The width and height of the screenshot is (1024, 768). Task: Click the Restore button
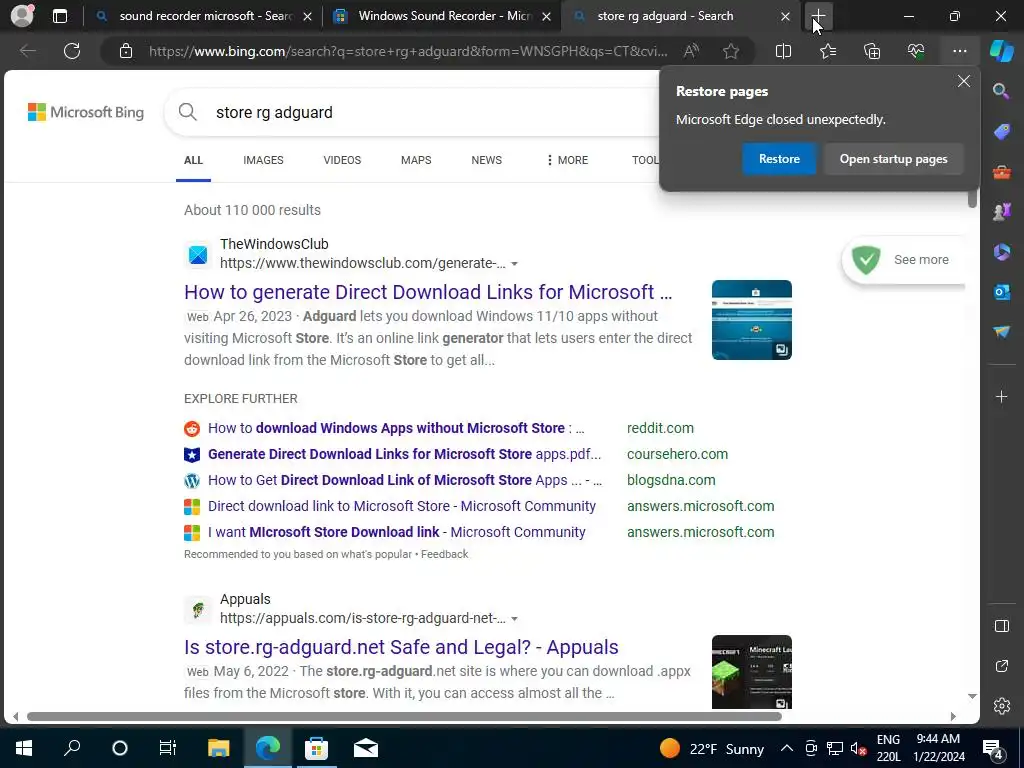coord(779,159)
